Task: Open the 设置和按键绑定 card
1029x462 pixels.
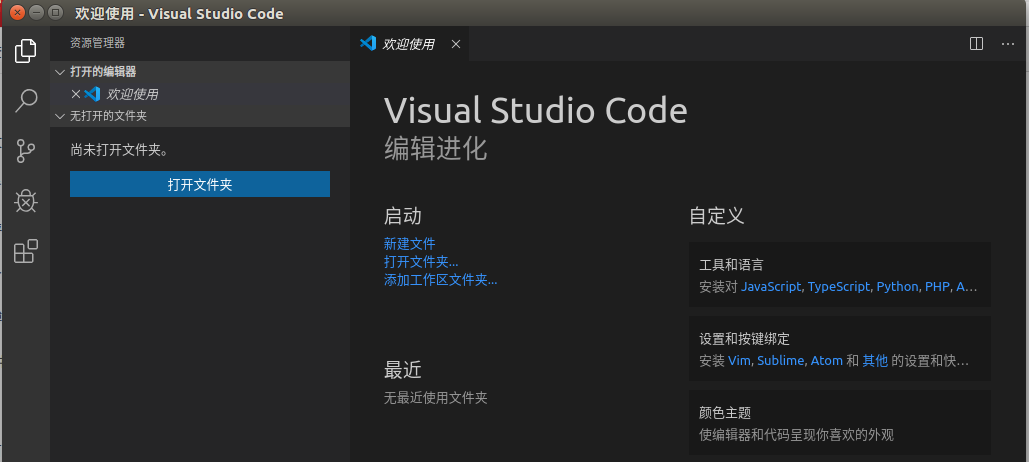Action: click(839, 348)
